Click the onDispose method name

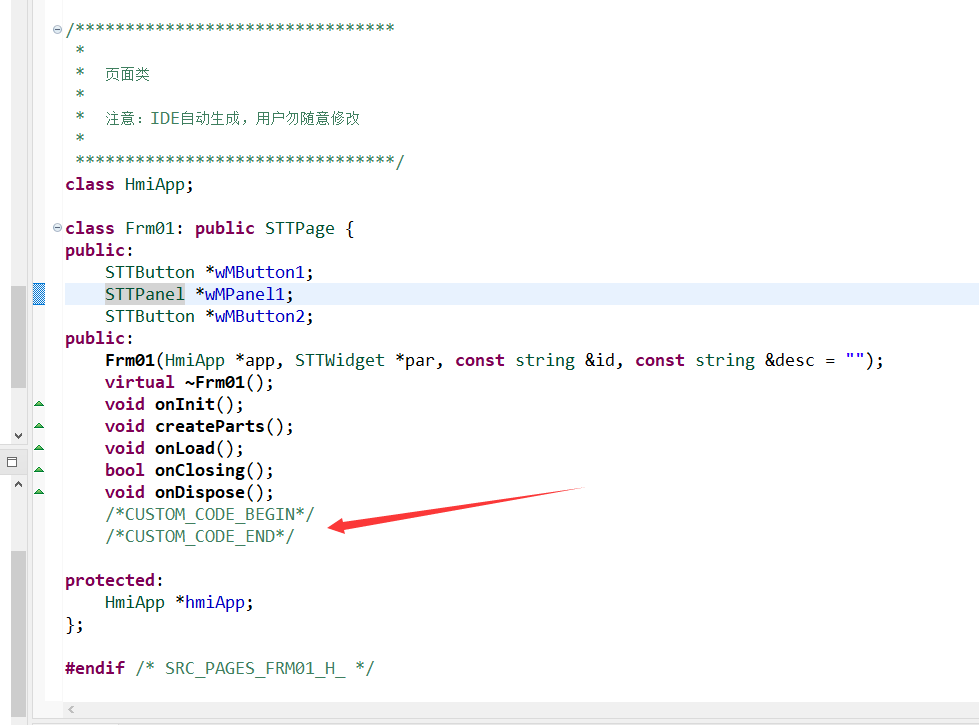[x=200, y=492]
